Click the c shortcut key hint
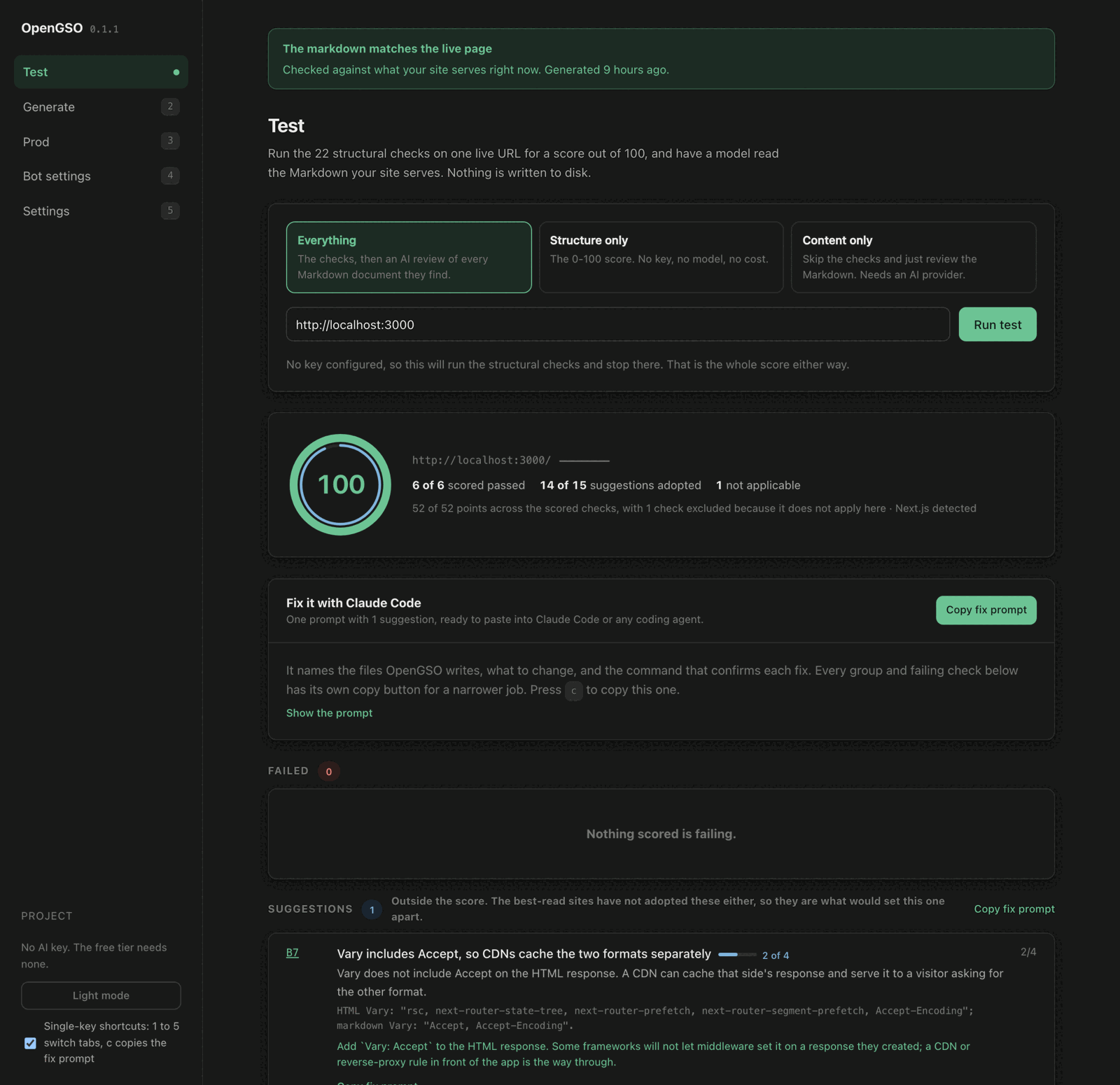This screenshot has height=1085, width=1120. click(x=573, y=690)
